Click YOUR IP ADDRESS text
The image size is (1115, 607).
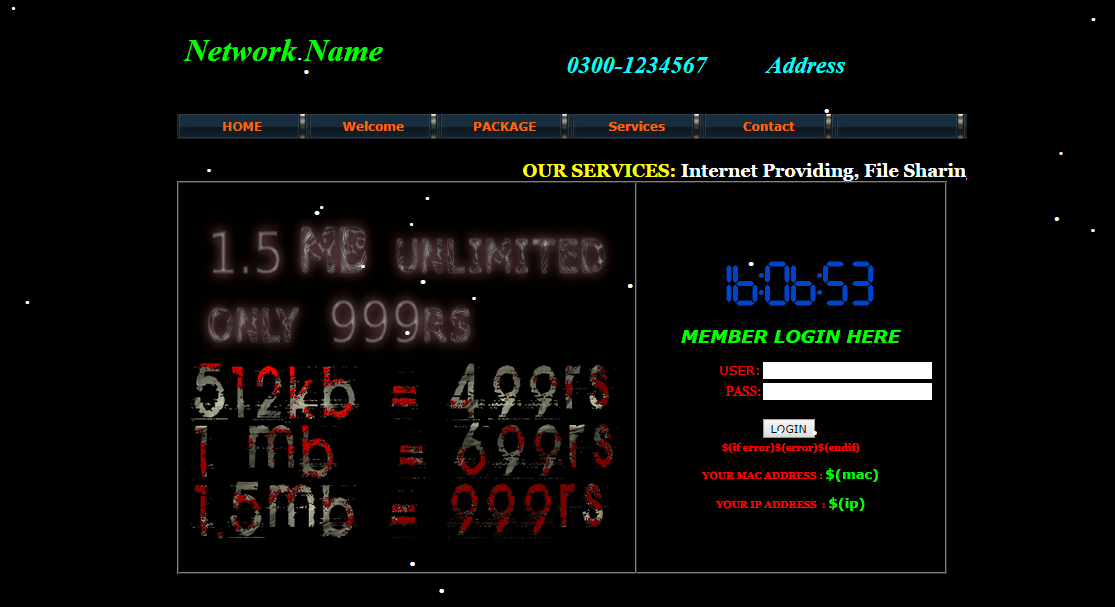tap(765, 504)
